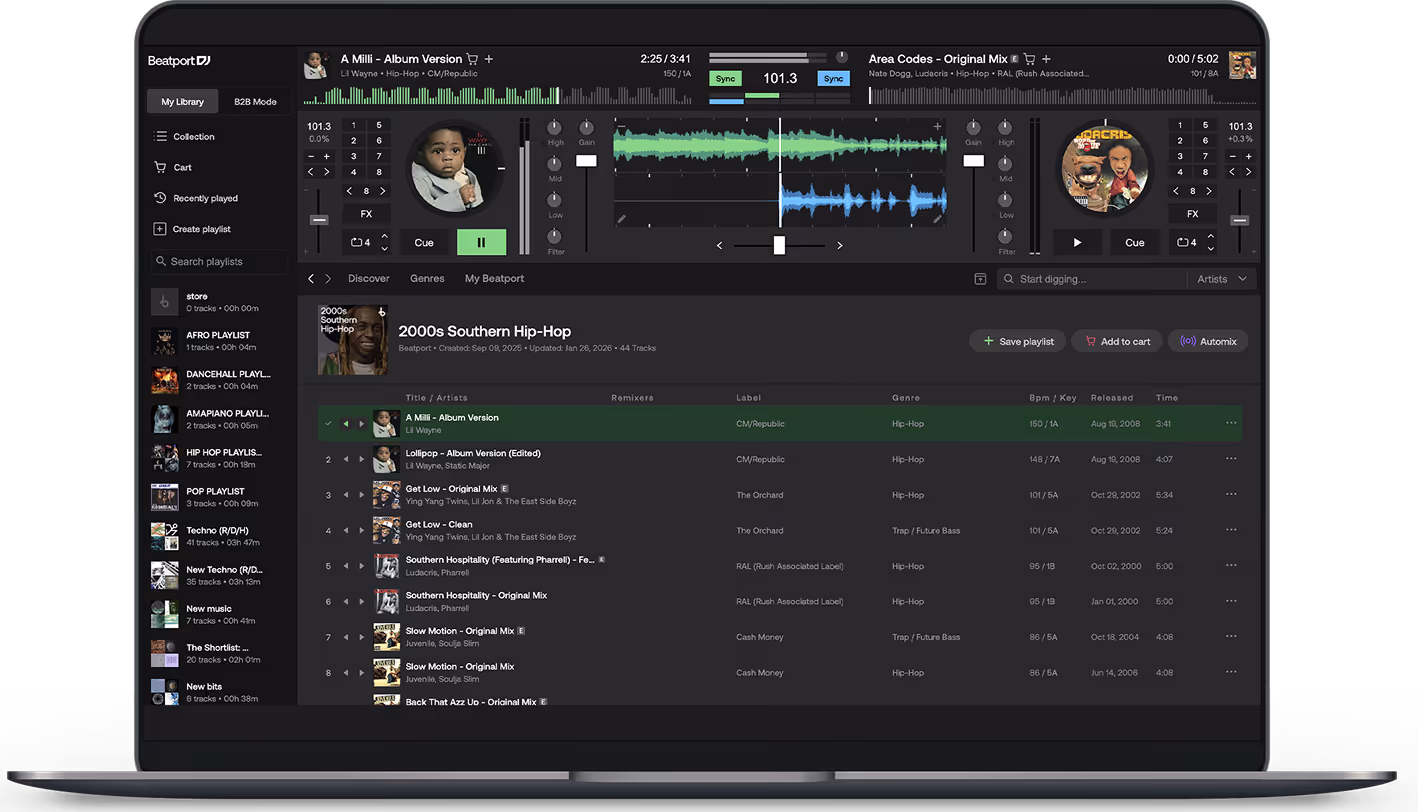
Task: Click Save playlist button
Action: pos(1018,341)
